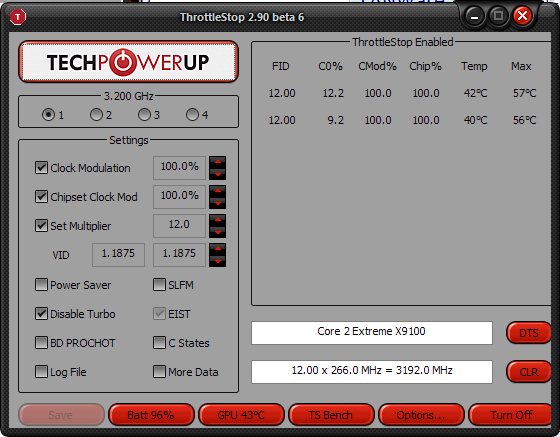Increase Clock Modulation with up arrow
Screen dimensions: 560x437
click(218, 162)
